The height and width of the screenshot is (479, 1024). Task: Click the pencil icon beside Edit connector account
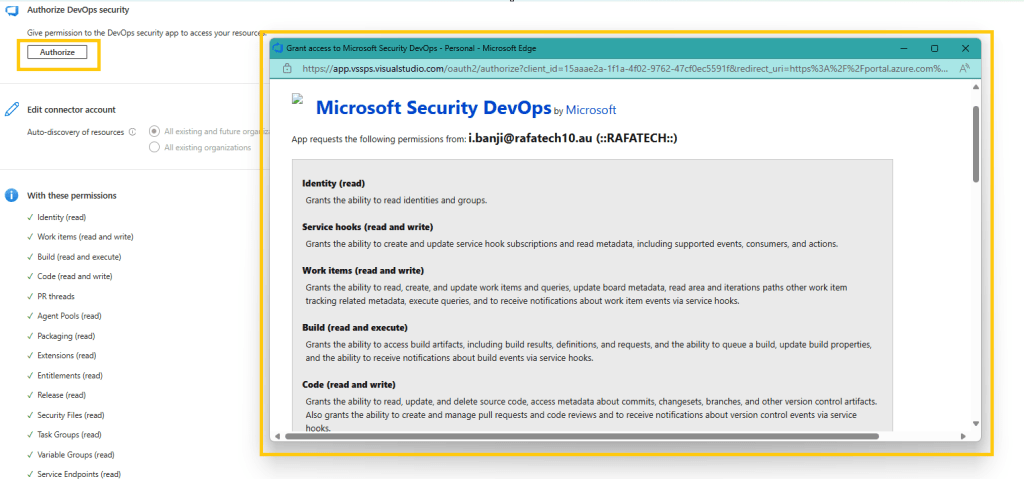pyautogui.click(x=12, y=109)
